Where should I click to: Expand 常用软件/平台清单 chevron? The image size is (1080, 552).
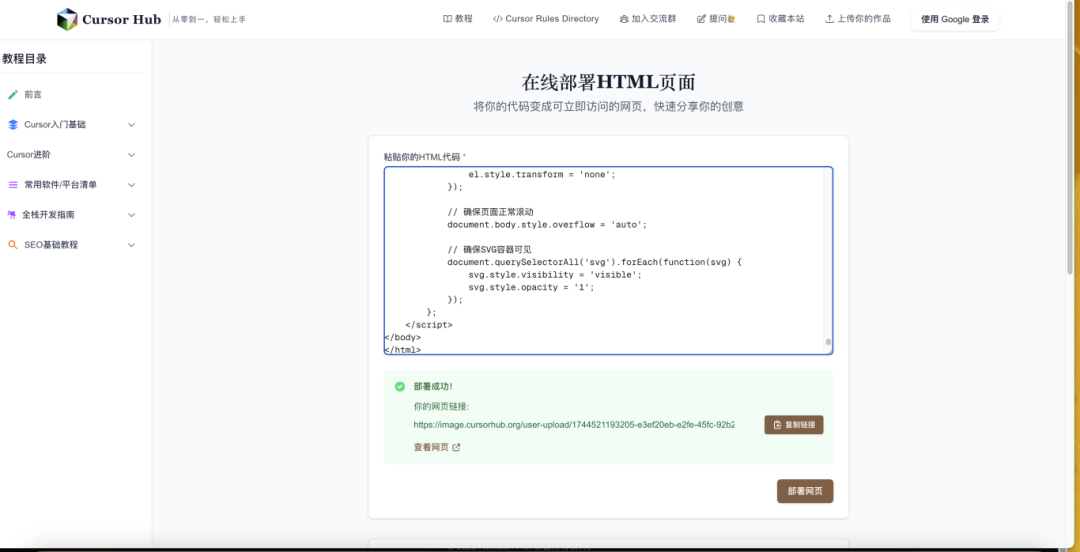coord(132,185)
